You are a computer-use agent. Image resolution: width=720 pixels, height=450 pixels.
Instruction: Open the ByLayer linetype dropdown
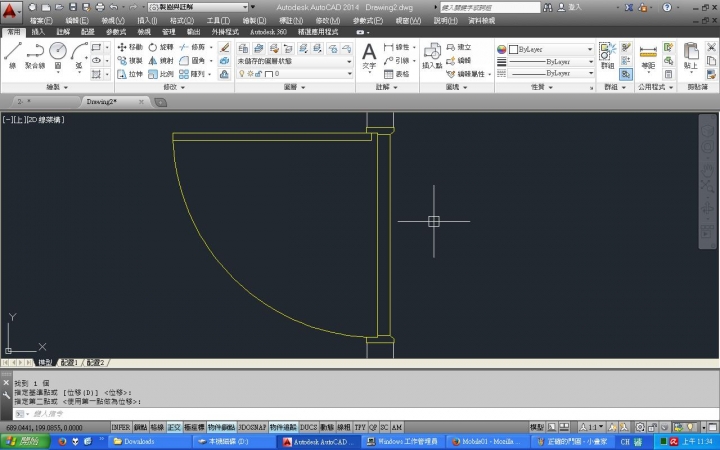pos(551,73)
